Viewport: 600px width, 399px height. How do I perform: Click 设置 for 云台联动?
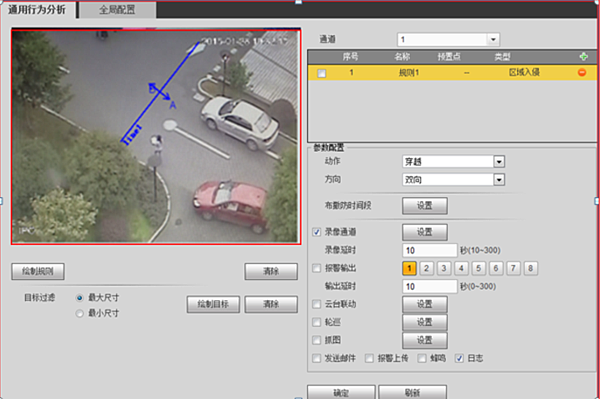[x=425, y=304]
